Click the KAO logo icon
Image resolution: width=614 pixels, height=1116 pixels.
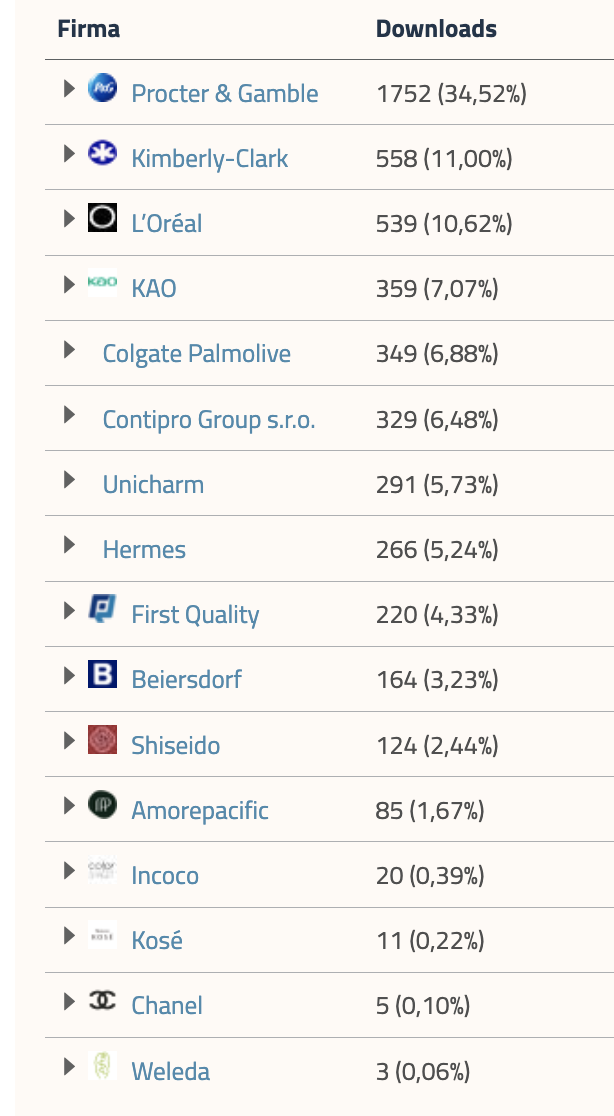pos(102,284)
